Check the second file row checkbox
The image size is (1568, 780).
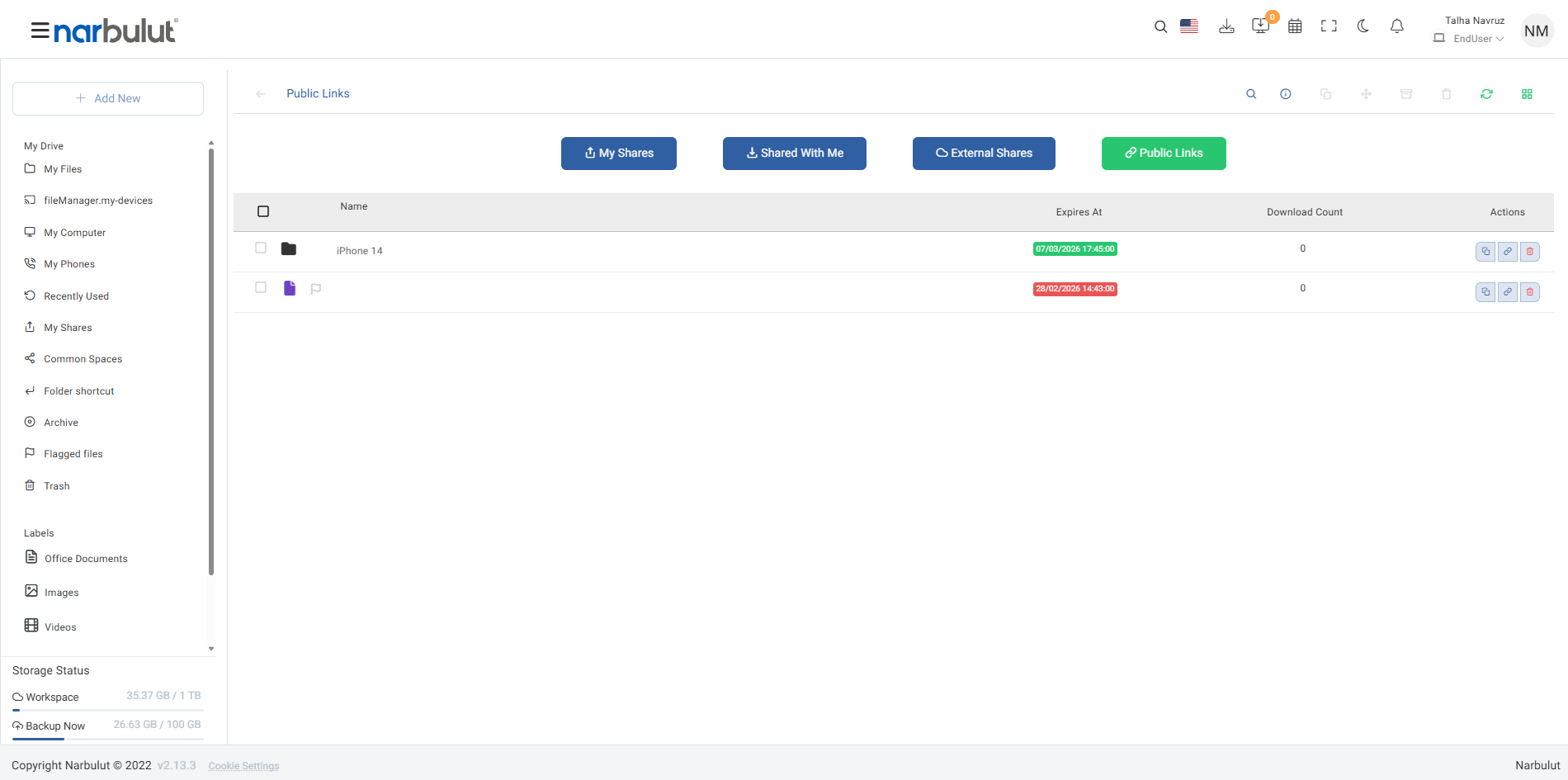[x=261, y=287]
